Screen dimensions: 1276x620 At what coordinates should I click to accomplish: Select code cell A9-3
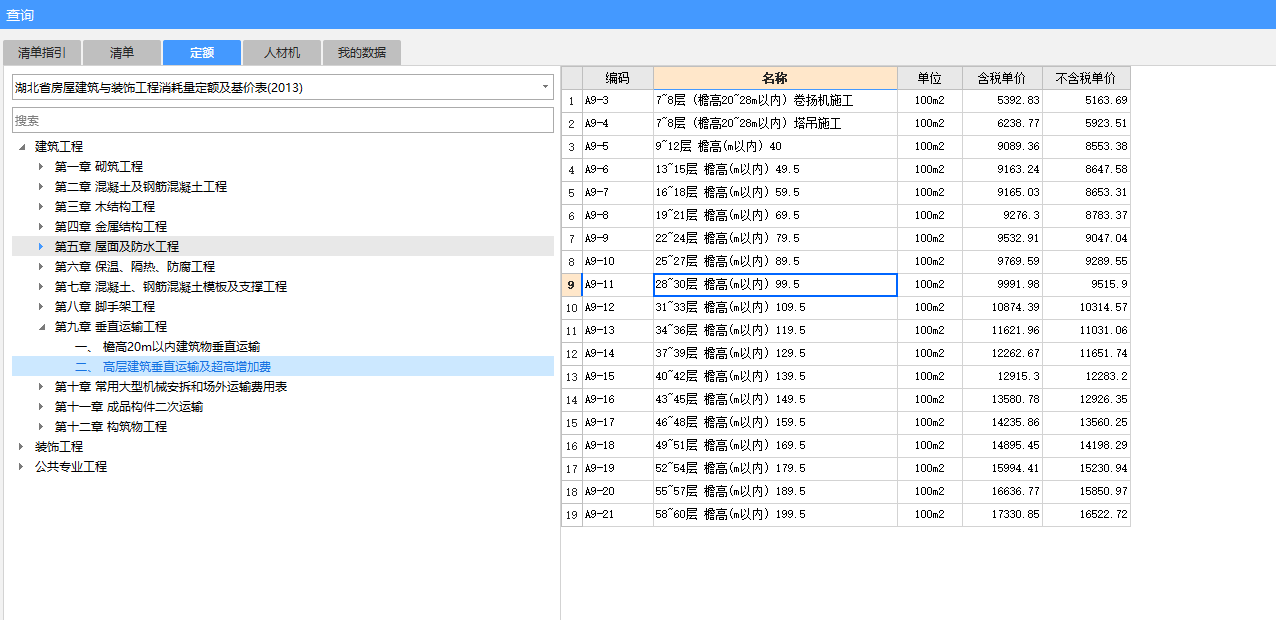click(x=618, y=101)
